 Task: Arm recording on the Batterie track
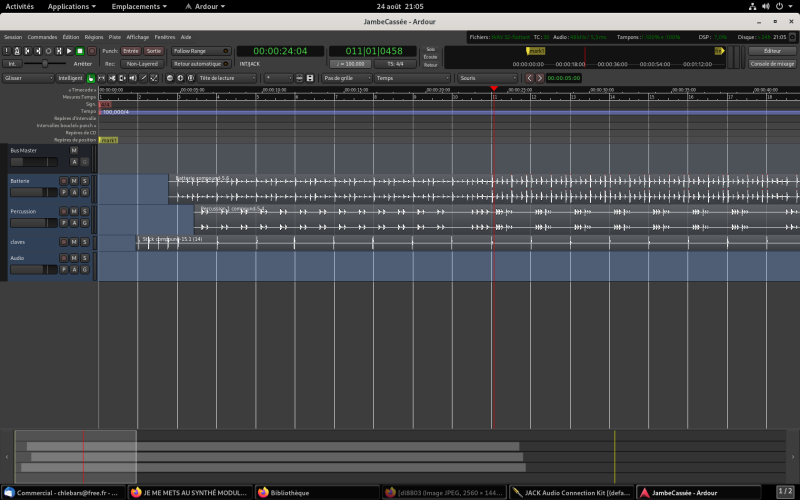(x=63, y=181)
